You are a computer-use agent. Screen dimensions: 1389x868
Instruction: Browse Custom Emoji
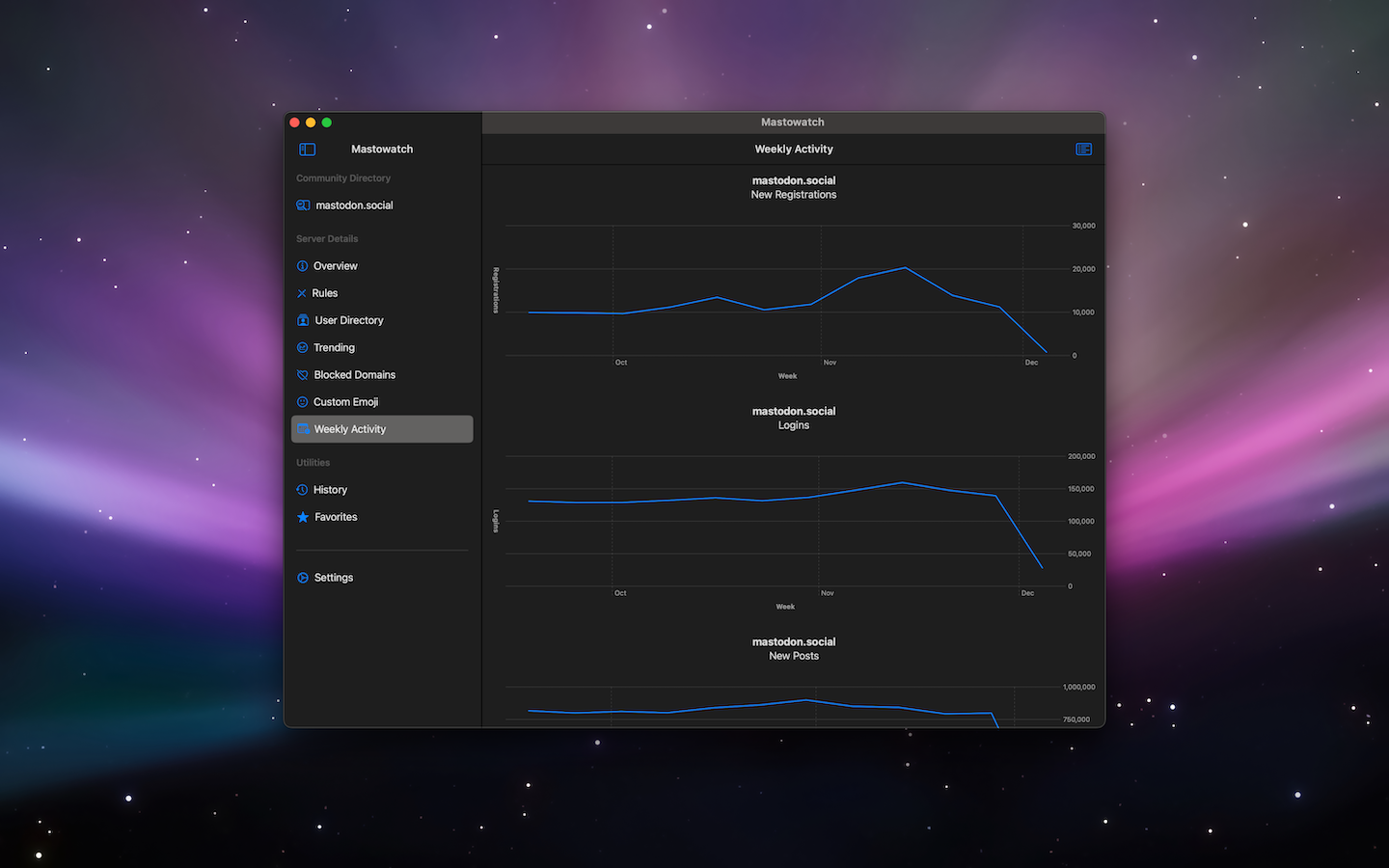pyautogui.click(x=382, y=402)
